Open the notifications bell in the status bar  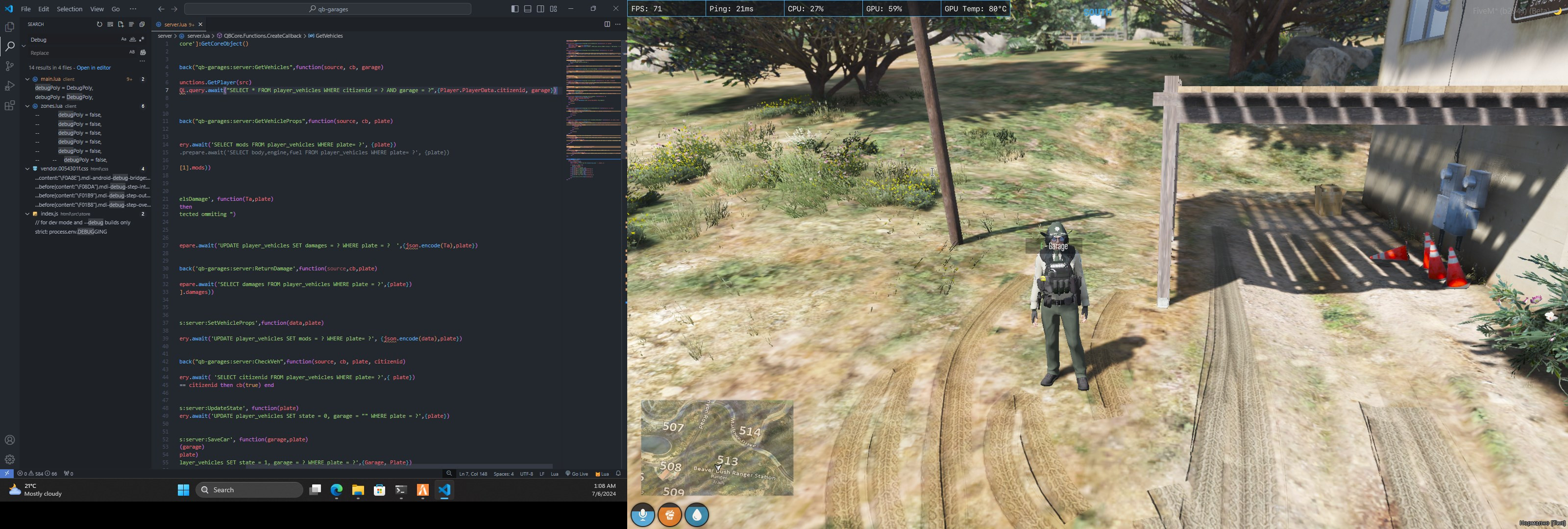618,474
